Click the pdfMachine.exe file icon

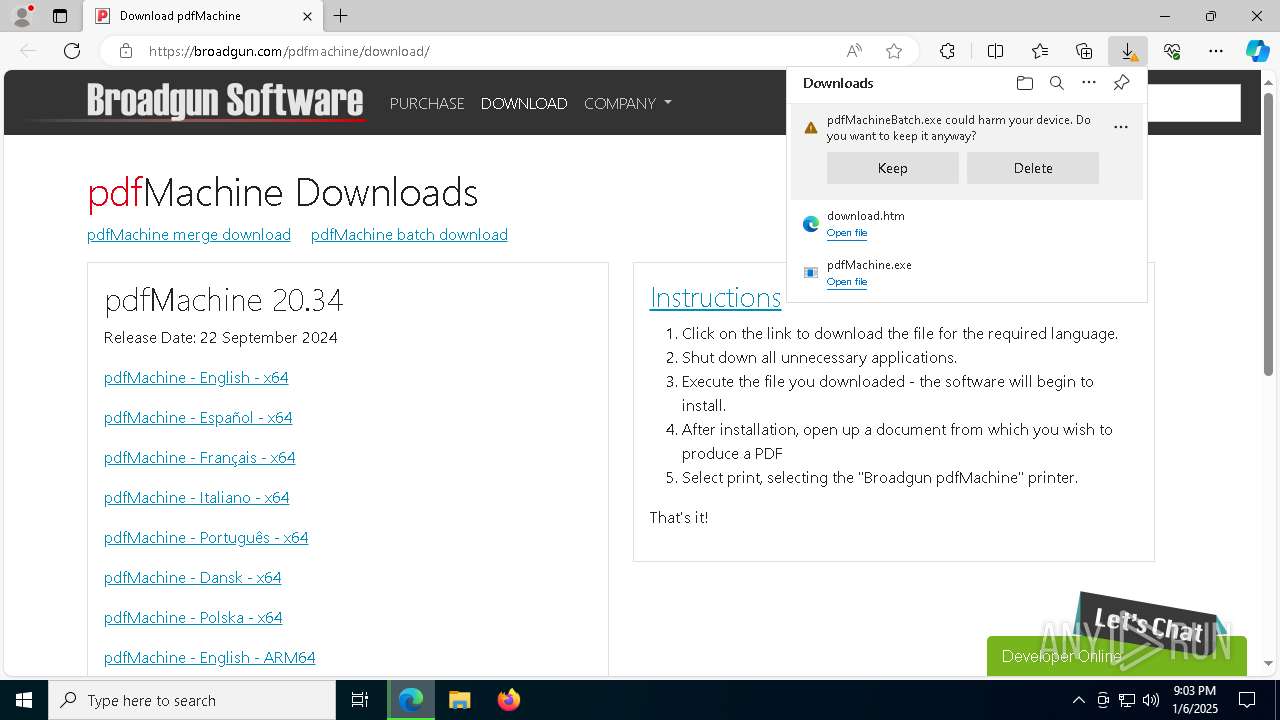point(811,273)
